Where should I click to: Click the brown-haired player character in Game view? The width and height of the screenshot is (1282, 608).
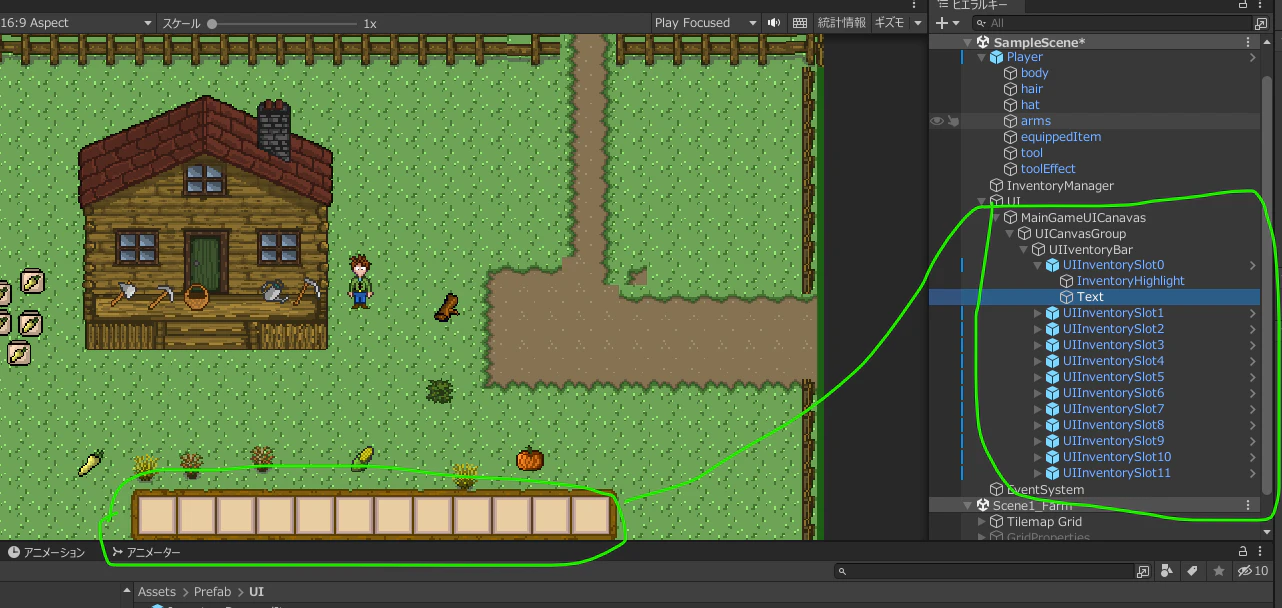coord(360,280)
